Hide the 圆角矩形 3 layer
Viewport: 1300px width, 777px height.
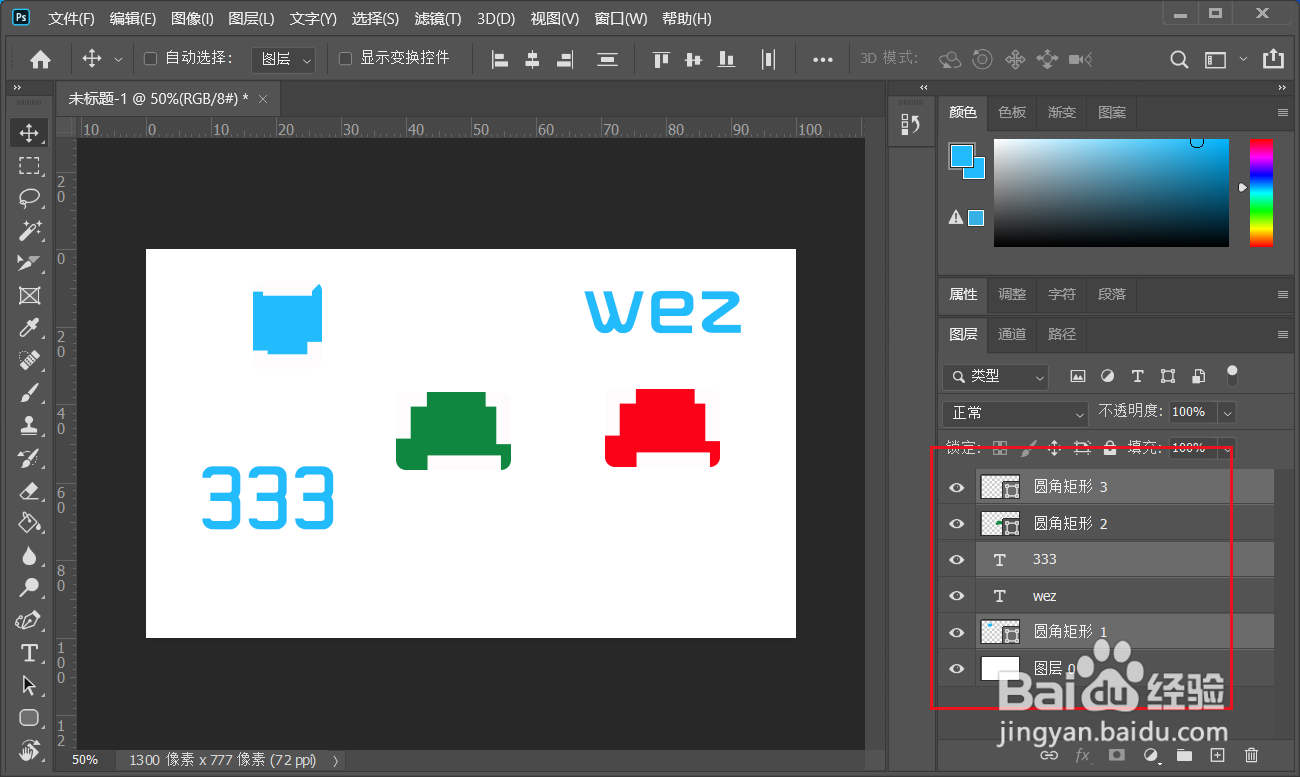pos(957,487)
